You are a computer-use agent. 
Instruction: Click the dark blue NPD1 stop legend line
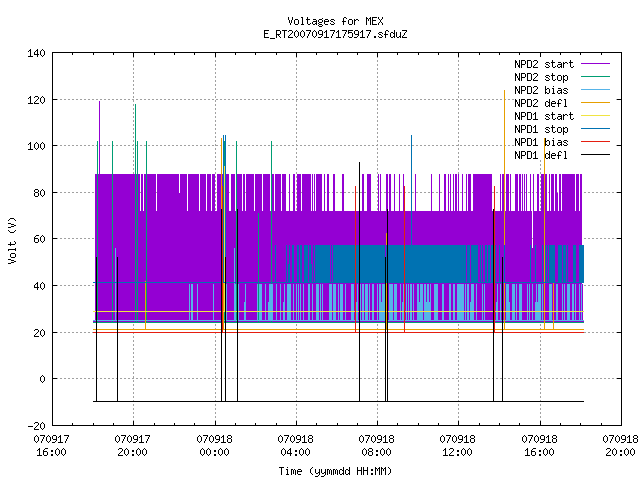pyautogui.click(x=596, y=129)
